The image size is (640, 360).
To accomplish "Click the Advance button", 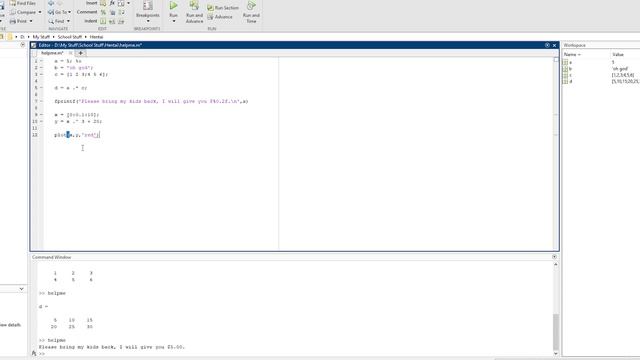I will point(220,17).
